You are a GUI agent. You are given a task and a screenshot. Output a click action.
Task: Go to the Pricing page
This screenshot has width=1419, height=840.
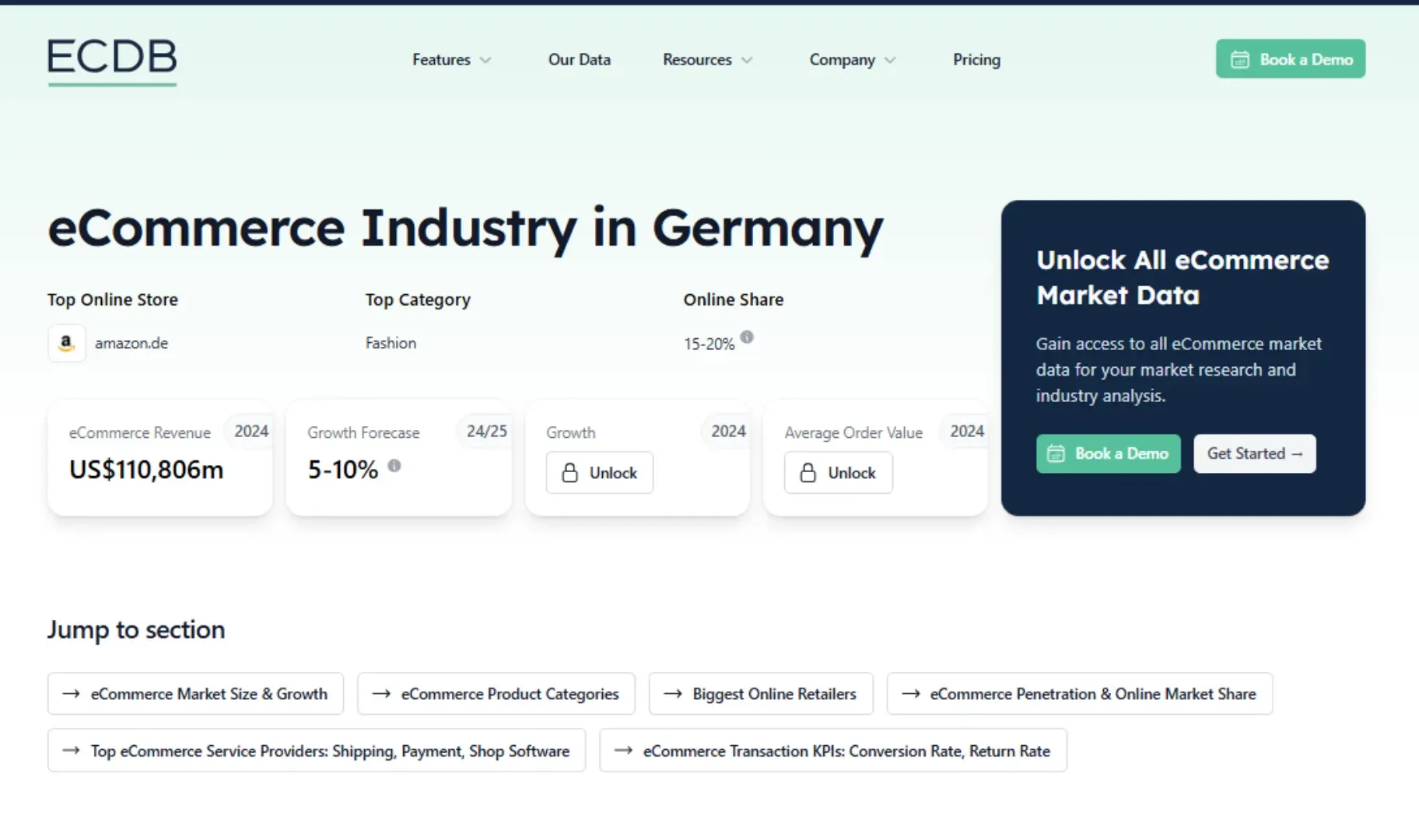[x=976, y=60]
